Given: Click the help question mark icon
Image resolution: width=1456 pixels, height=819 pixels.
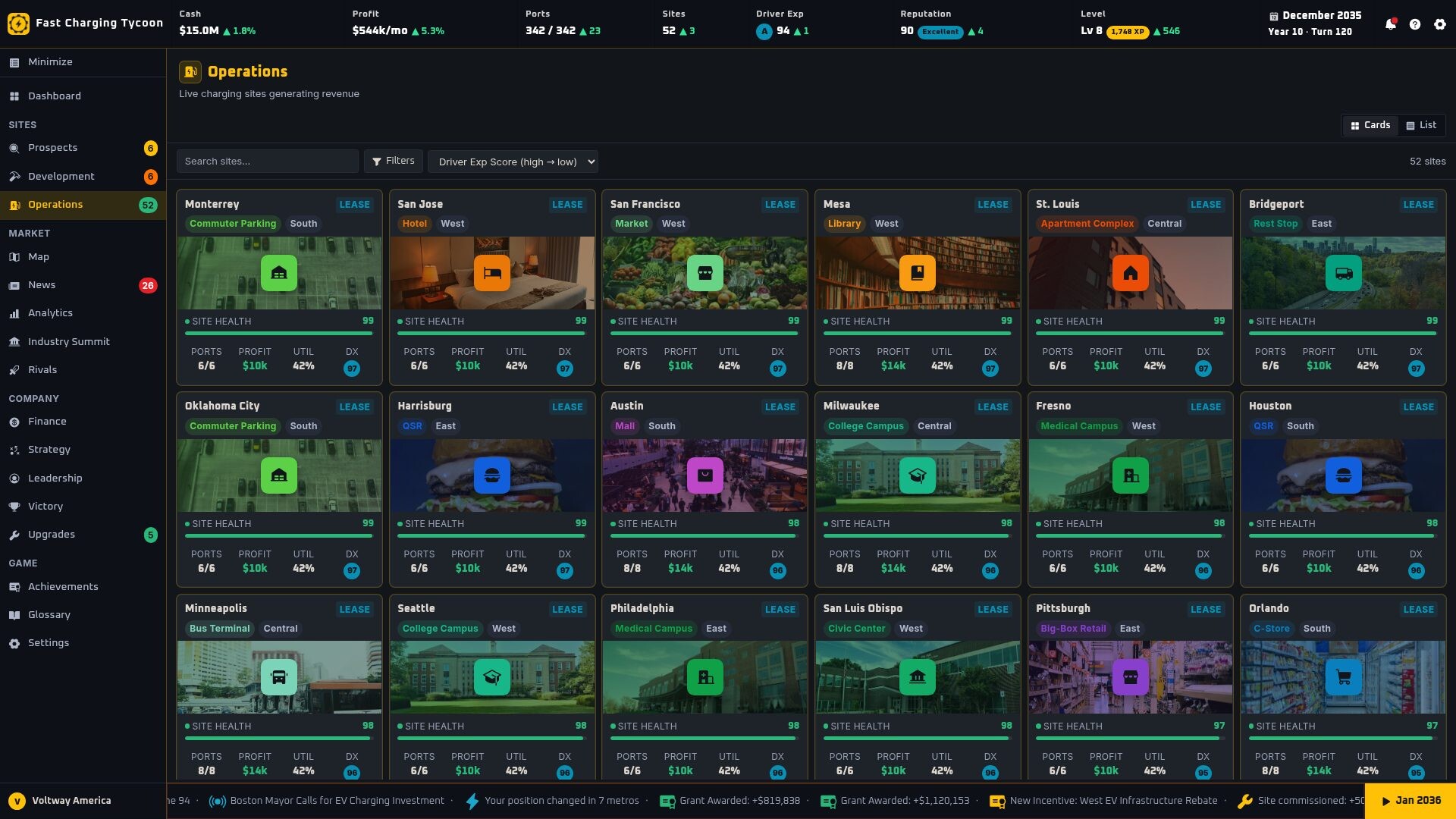Looking at the screenshot, I should coord(1415,24).
